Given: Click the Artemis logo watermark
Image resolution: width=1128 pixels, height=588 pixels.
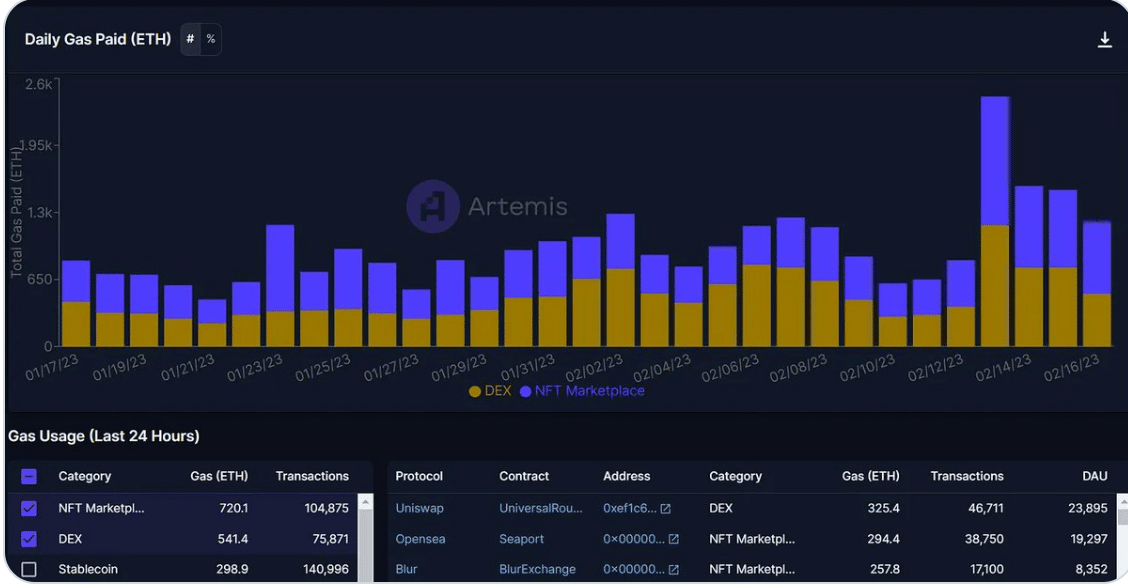Looking at the screenshot, I should click(488, 207).
